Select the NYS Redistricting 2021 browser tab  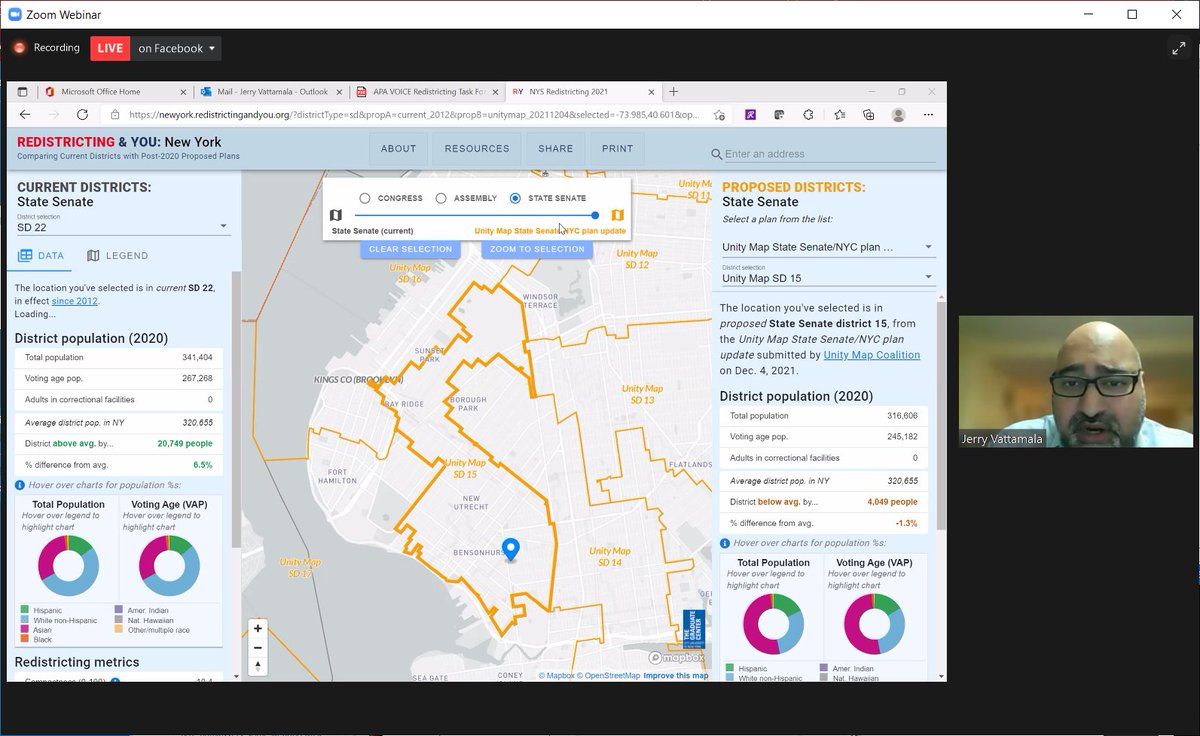click(582, 91)
